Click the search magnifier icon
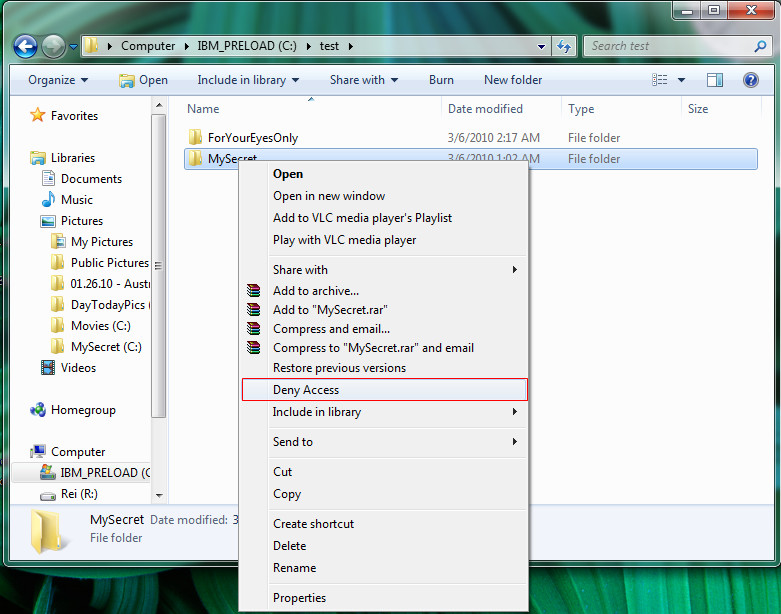Screen dimensions: 781x614 (760, 46)
